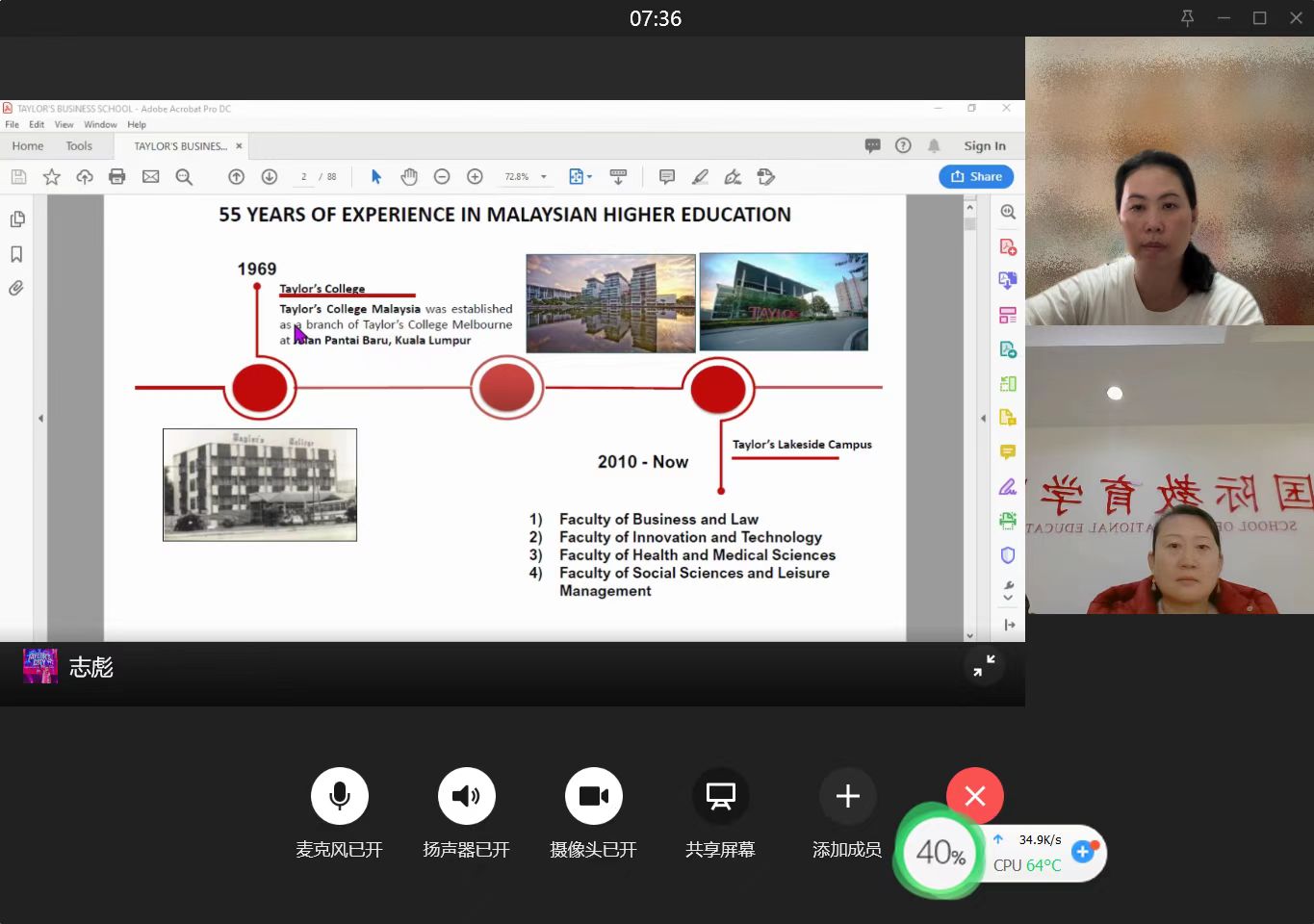Shrink the shared screen view

pos(984,666)
